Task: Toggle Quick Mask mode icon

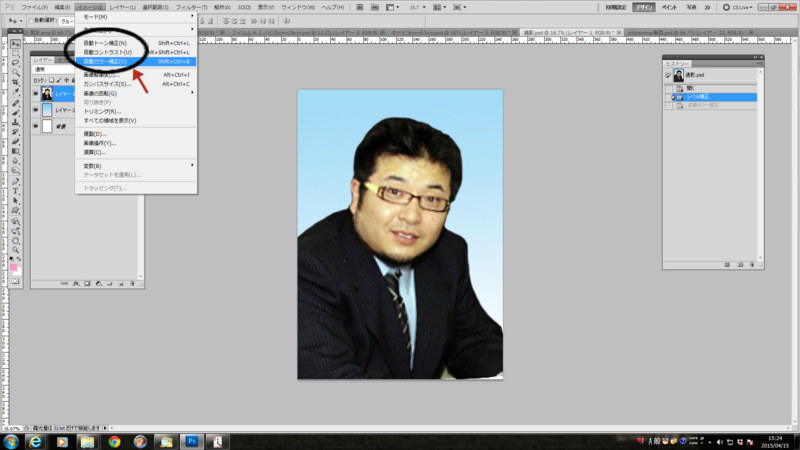Action: (15, 281)
